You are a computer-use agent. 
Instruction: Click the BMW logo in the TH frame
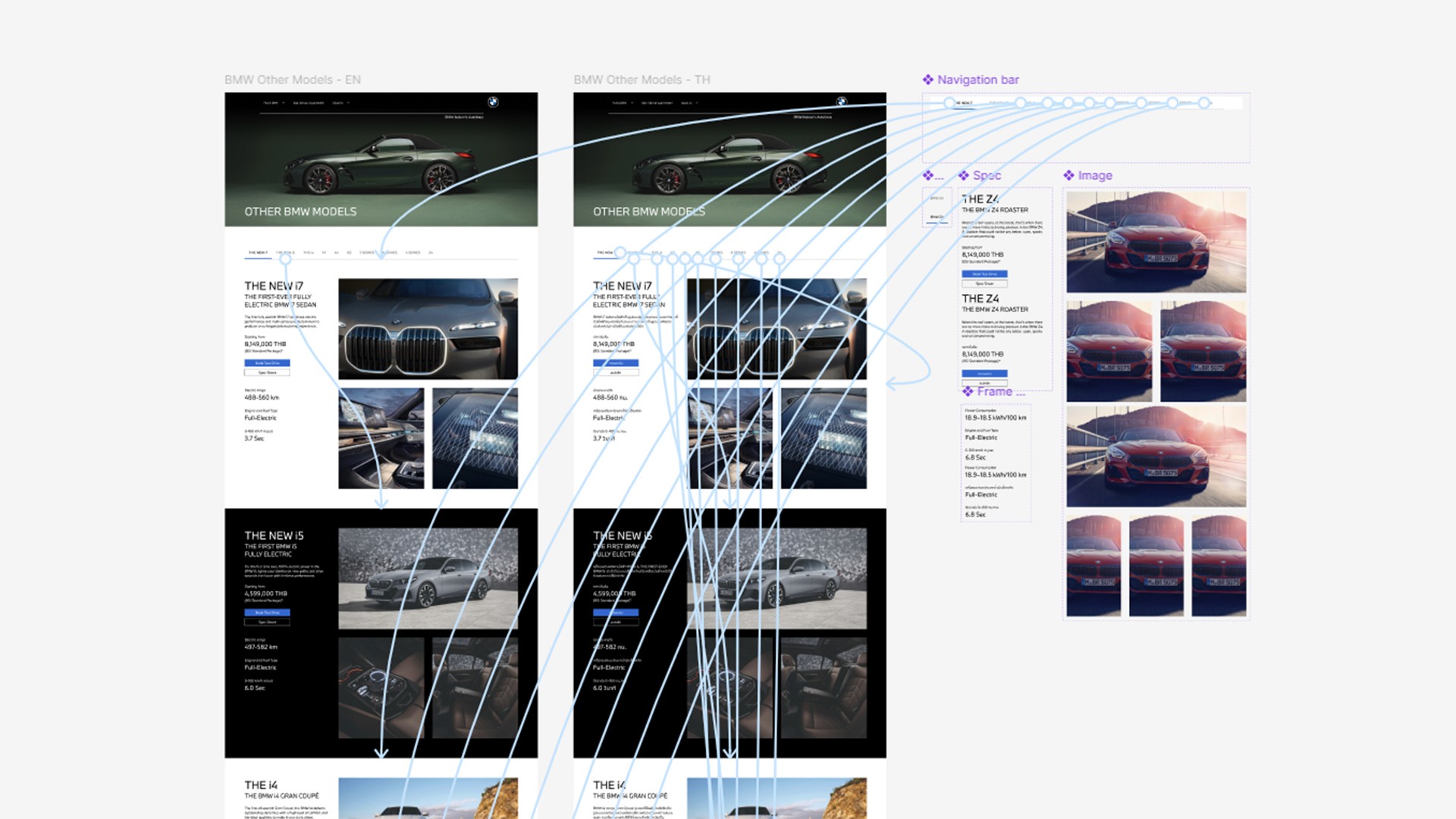(842, 102)
